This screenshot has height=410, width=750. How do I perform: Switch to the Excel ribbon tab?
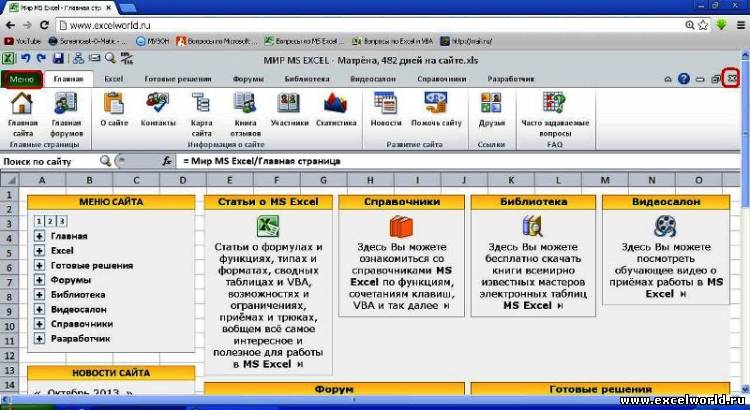pyautogui.click(x=113, y=79)
